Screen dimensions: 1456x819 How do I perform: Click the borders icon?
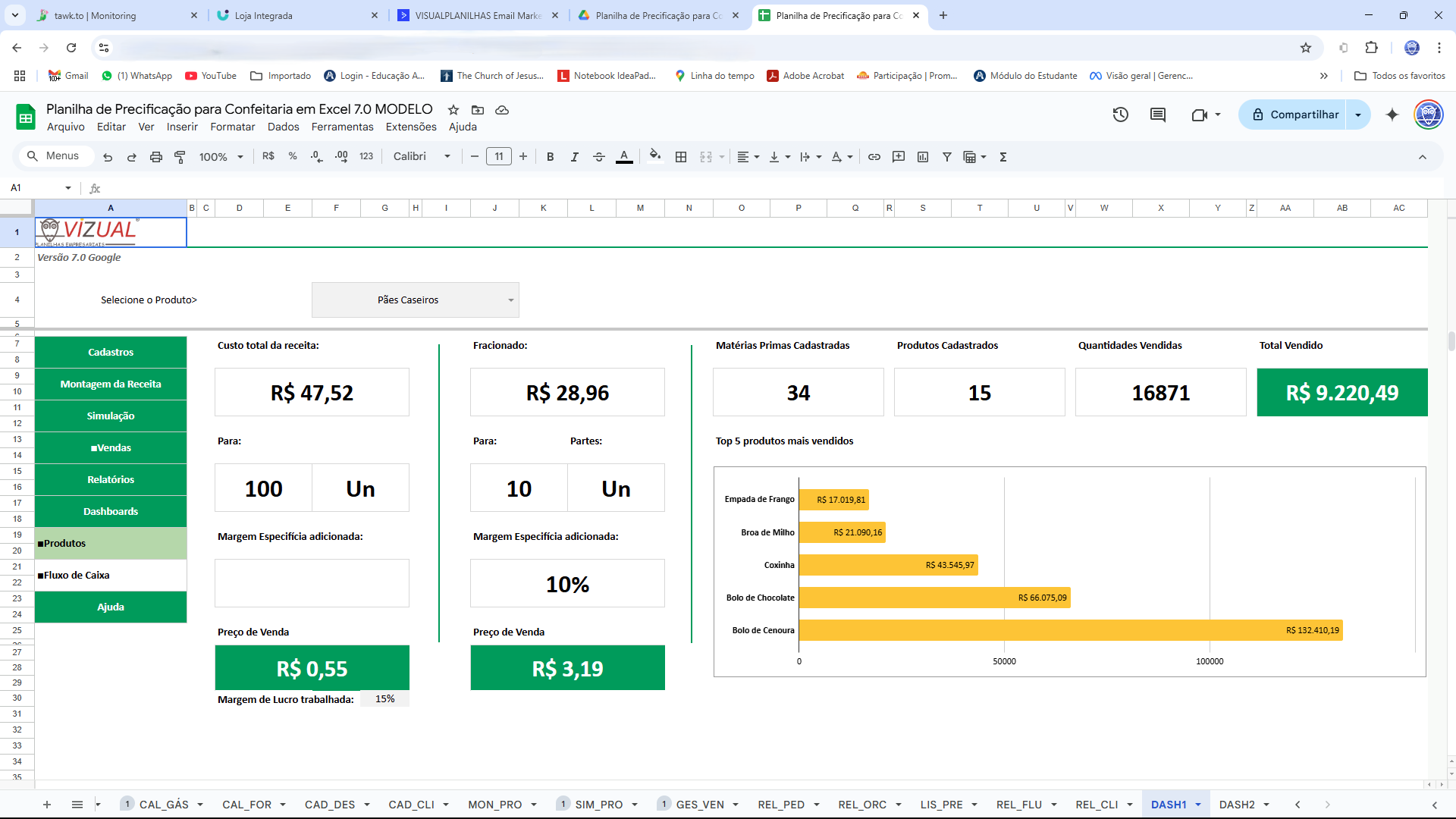point(681,157)
